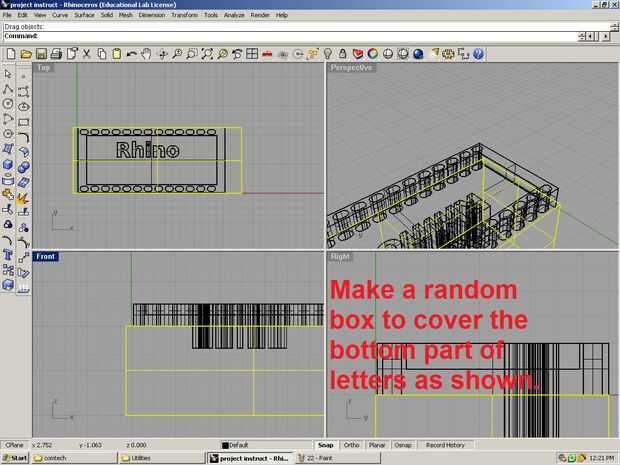Image resolution: width=620 pixels, height=465 pixels.
Task: Open the Curve menu
Action: click(60, 15)
